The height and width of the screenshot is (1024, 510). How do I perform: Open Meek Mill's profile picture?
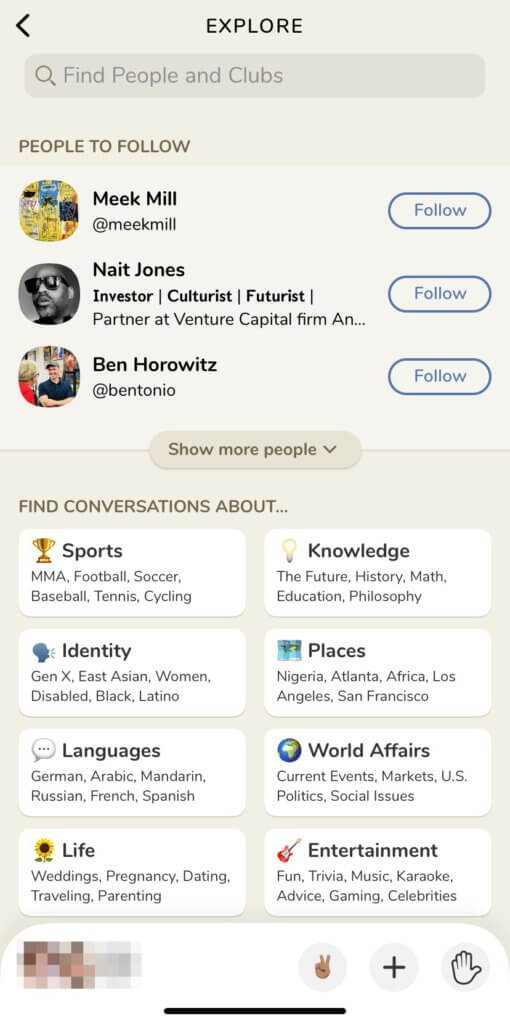point(49,210)
